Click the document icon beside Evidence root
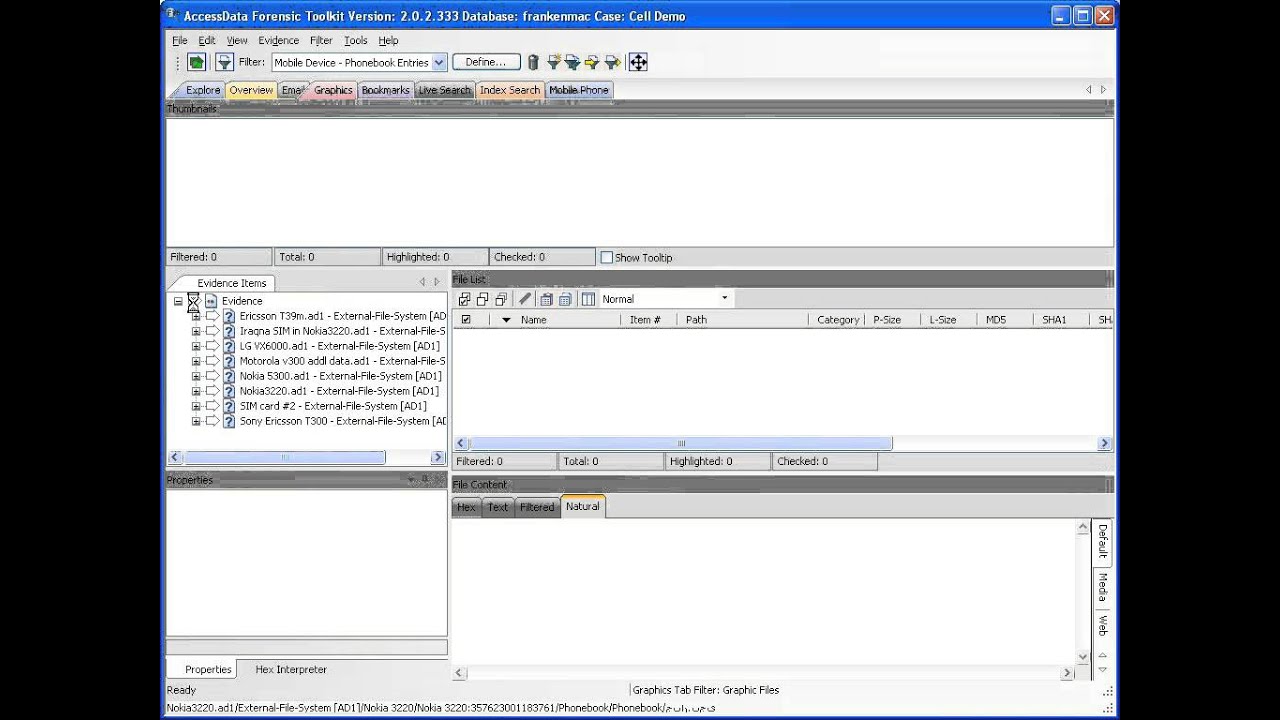Viewport: 1280px width, 720px height. (211, 301)
